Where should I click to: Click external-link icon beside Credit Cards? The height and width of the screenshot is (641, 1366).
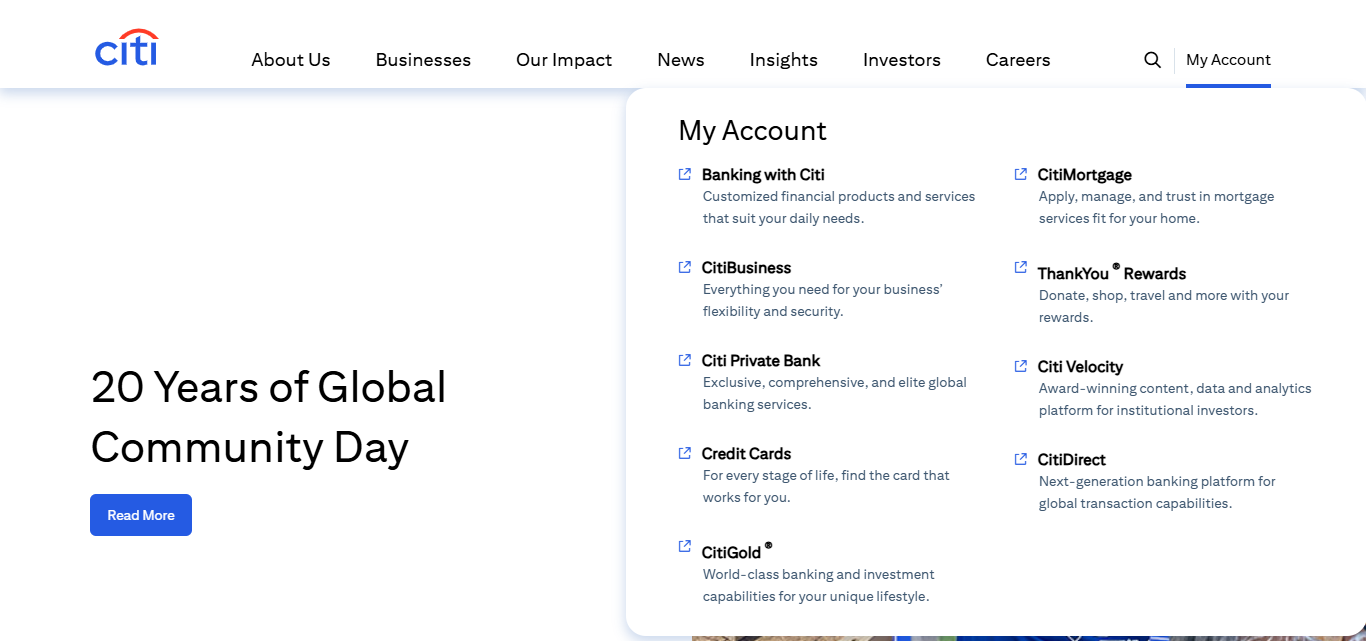(685, 453)
